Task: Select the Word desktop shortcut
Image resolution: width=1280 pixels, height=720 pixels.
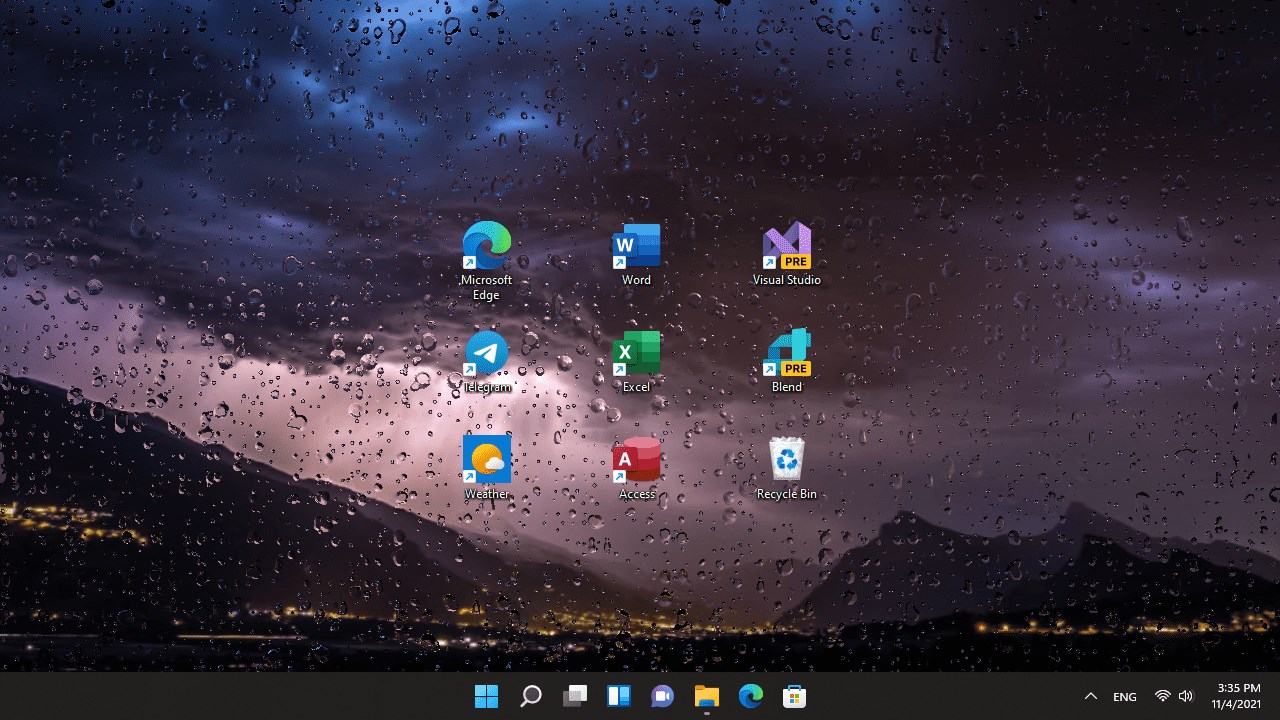Action: pyautogui.click(x=636, y=254)
